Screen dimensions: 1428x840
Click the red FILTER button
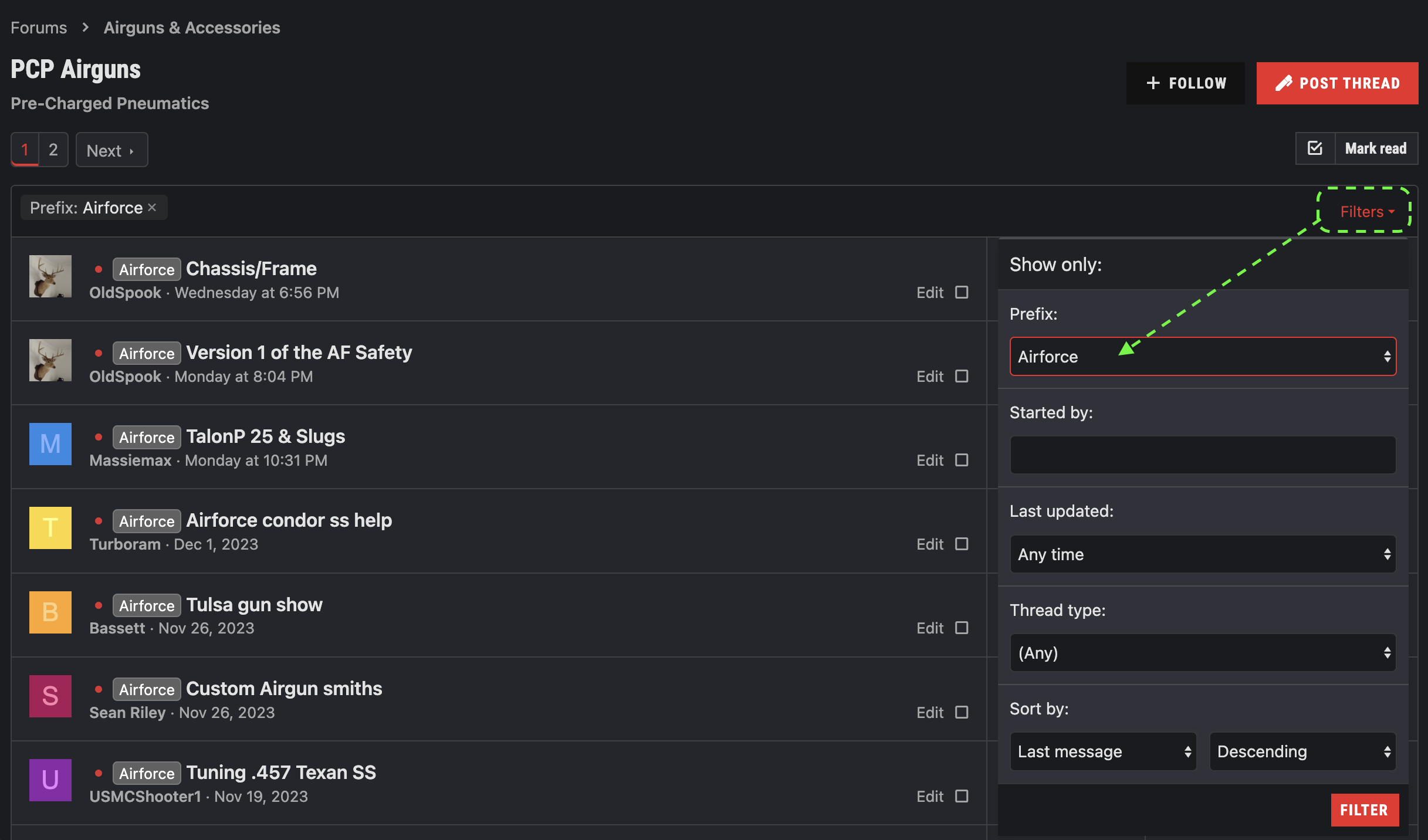(1364, 810)
